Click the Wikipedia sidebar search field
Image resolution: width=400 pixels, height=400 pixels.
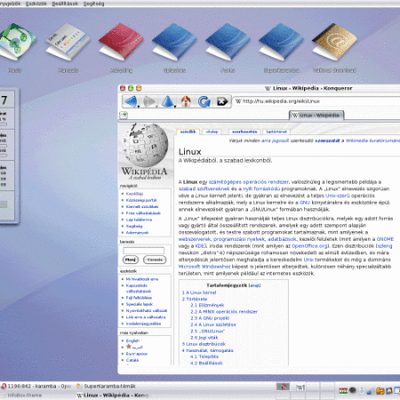(x=144, y=250)
